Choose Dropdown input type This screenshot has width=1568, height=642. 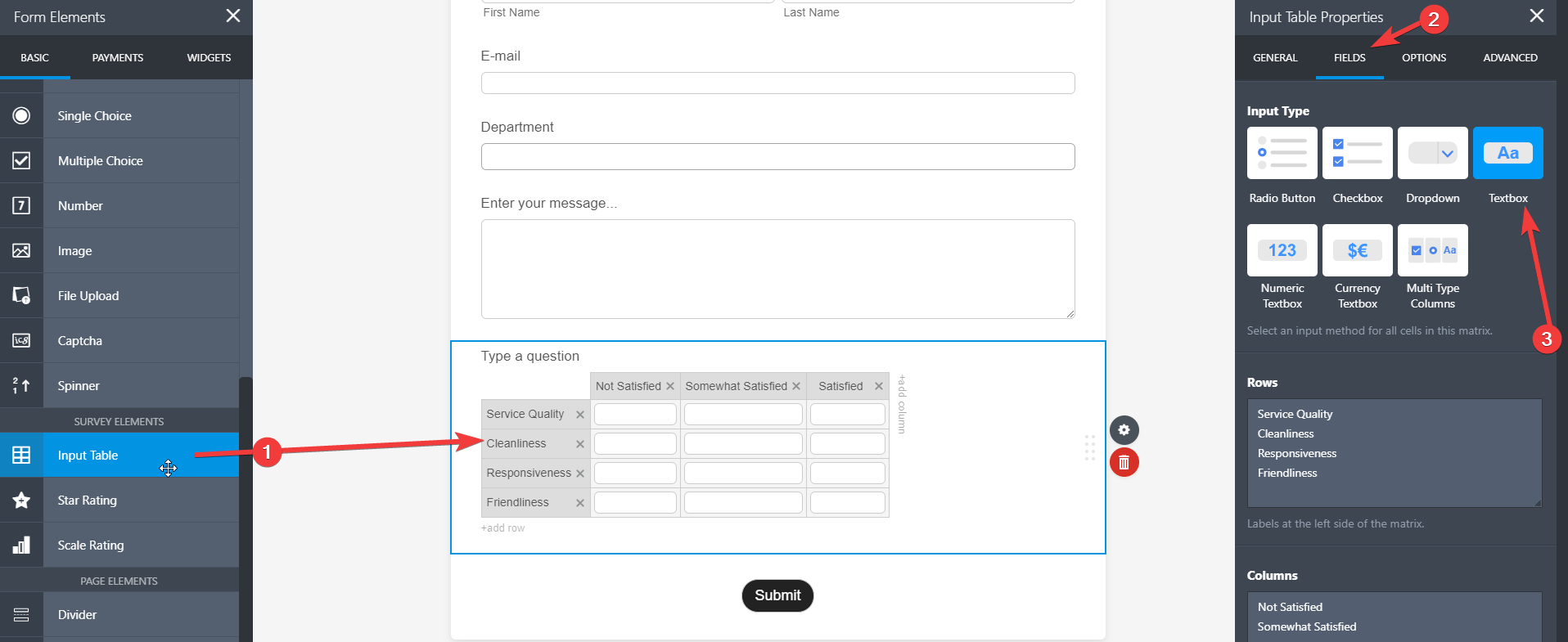pyautogui.click(x=1432, y=153)
